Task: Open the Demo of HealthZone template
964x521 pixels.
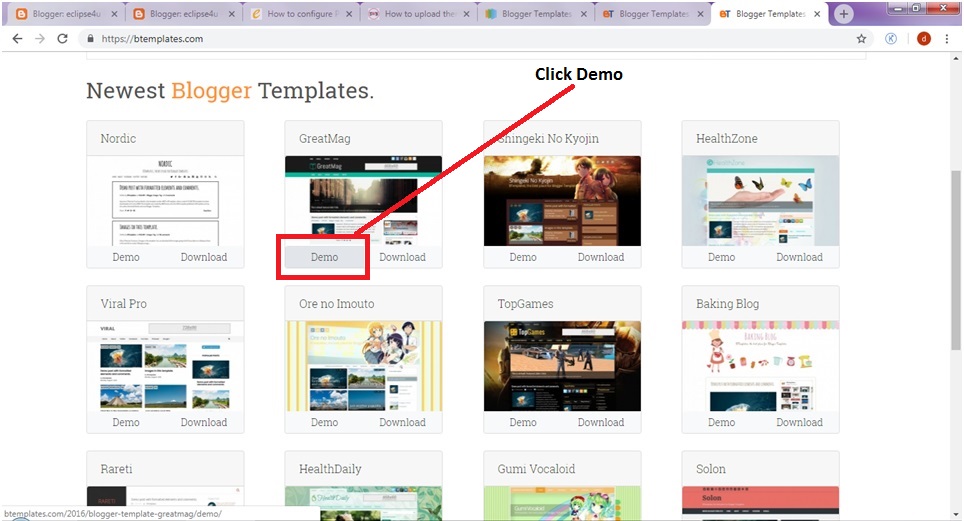Action: (722, 257)
